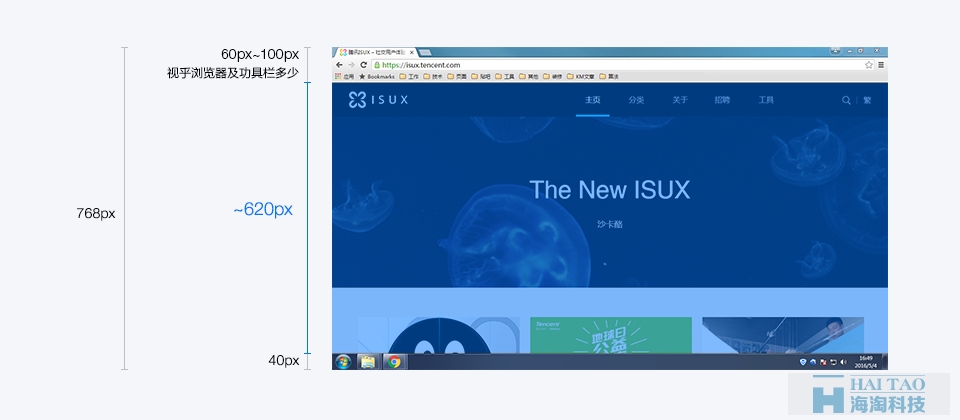This screenshot has height=420, width=960.
Task: Open the green Tencent 地球日 article thumbnail
Action: click(611, 336)
